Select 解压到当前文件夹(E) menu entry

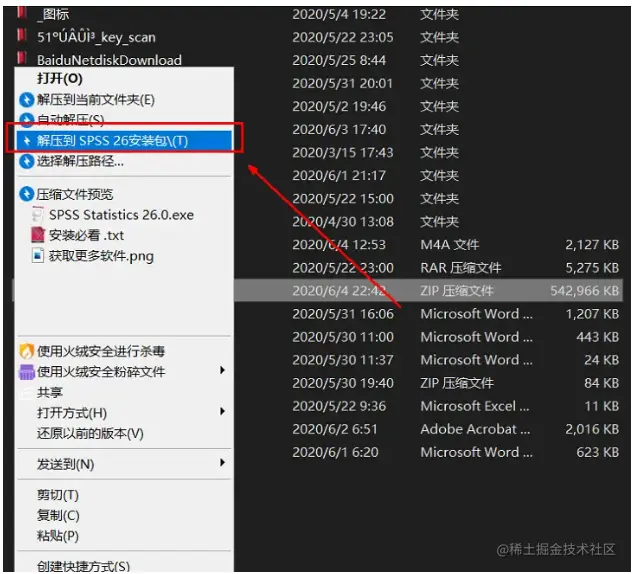[x=96, y=100]
